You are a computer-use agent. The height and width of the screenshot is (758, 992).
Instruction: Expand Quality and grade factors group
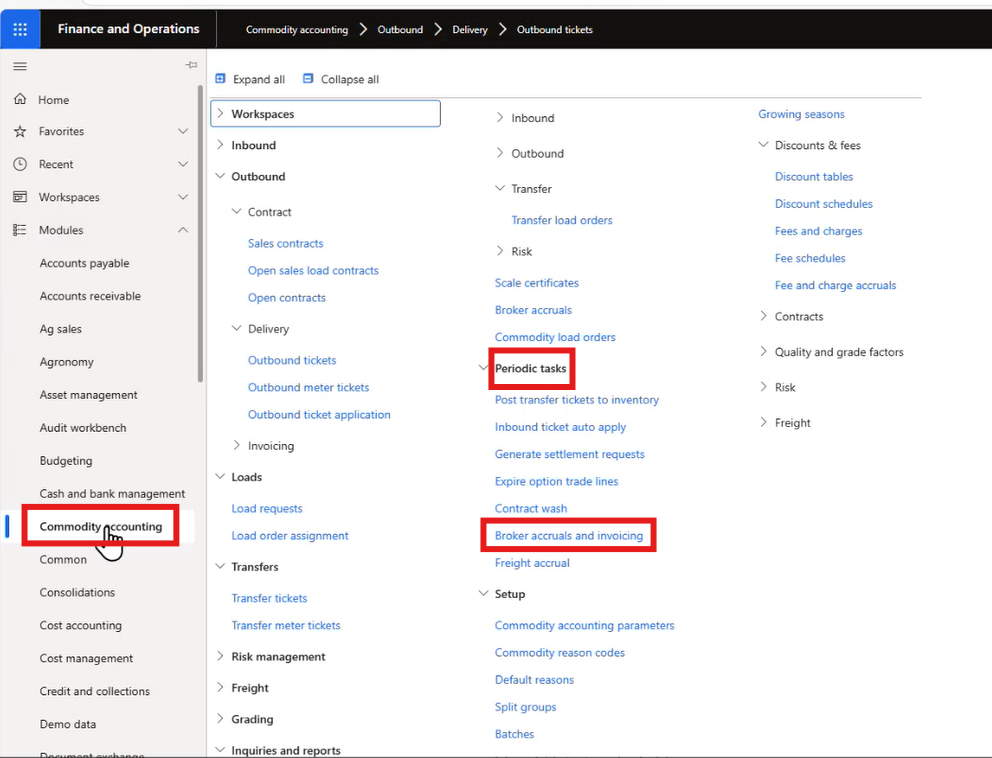pyautogui.click(x=764, y=351)
